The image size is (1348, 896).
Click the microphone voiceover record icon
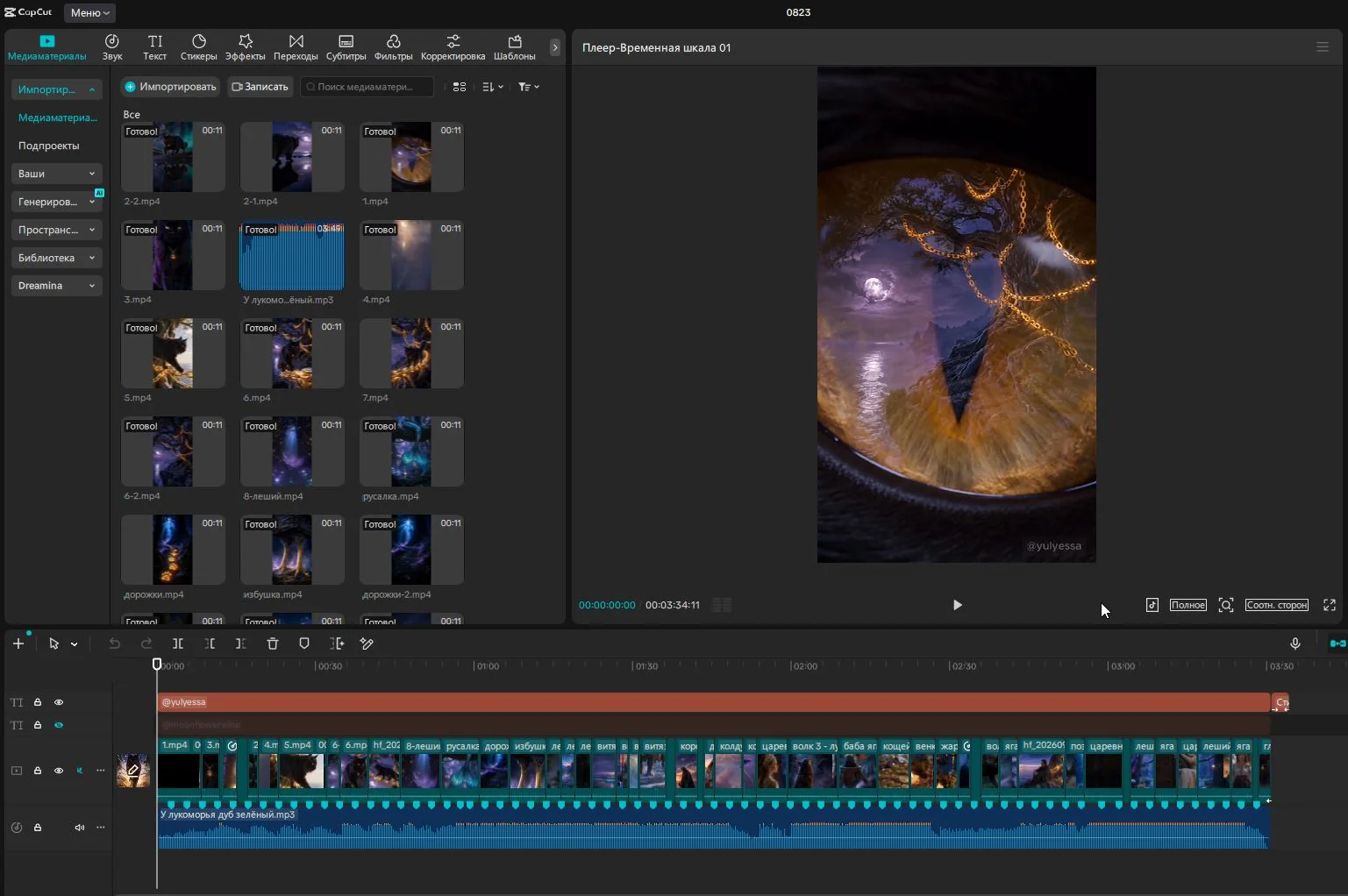coord(1295,644)
